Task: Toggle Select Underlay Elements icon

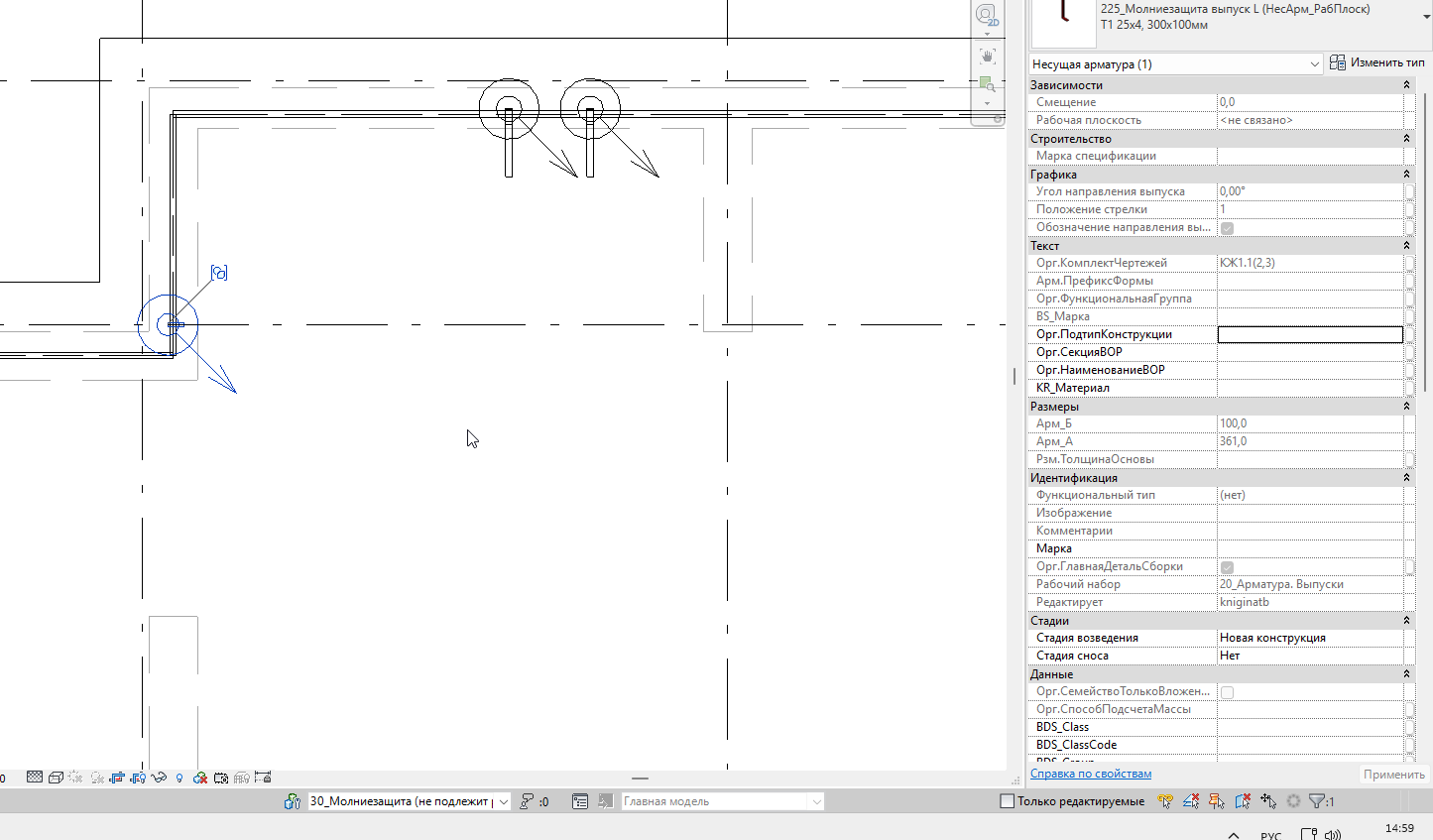Action: [x=1191, y=801]
